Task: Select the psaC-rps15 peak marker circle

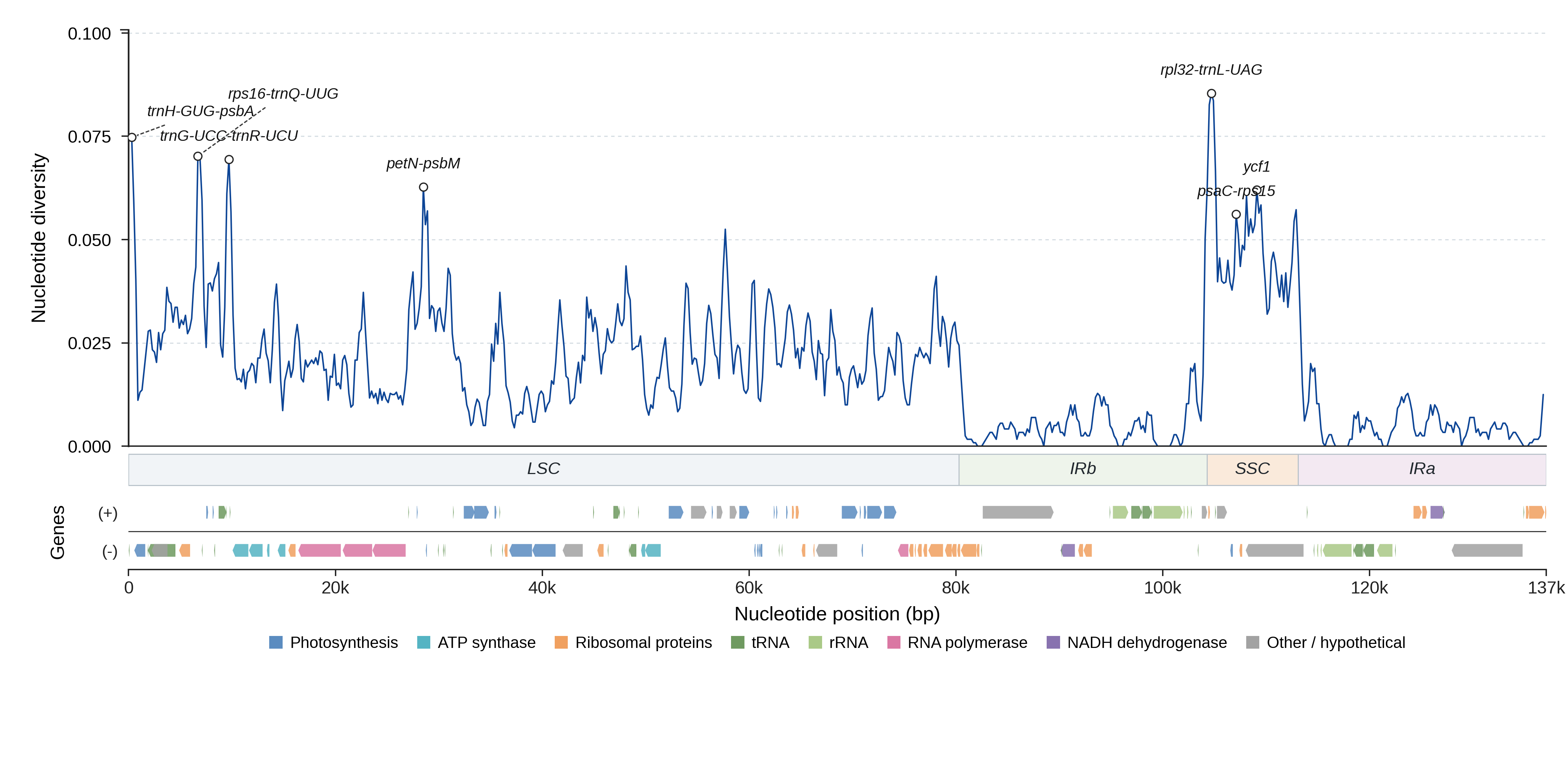Action: 1236,215
